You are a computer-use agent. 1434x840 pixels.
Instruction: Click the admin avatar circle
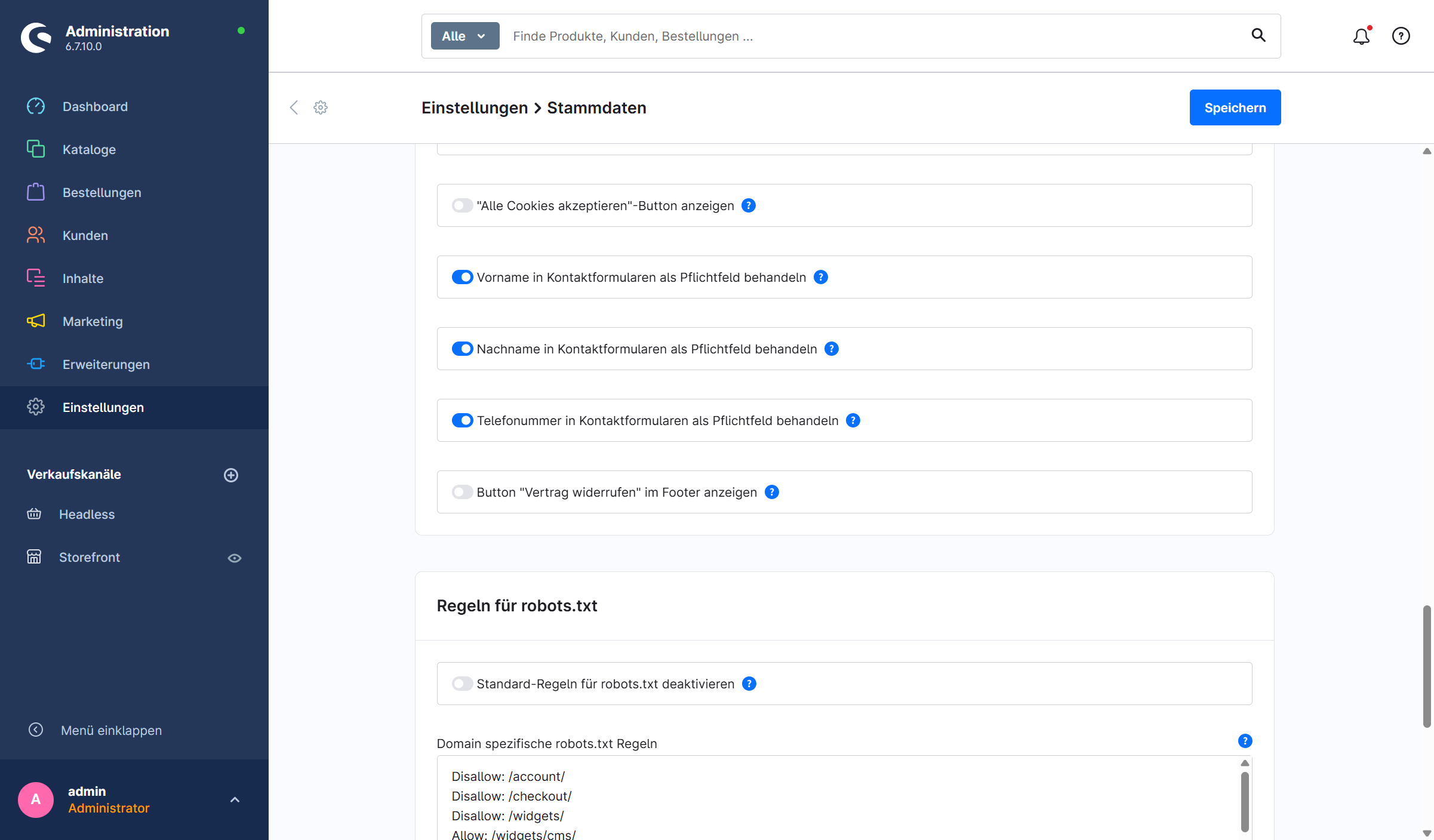(x=36, y=799)
